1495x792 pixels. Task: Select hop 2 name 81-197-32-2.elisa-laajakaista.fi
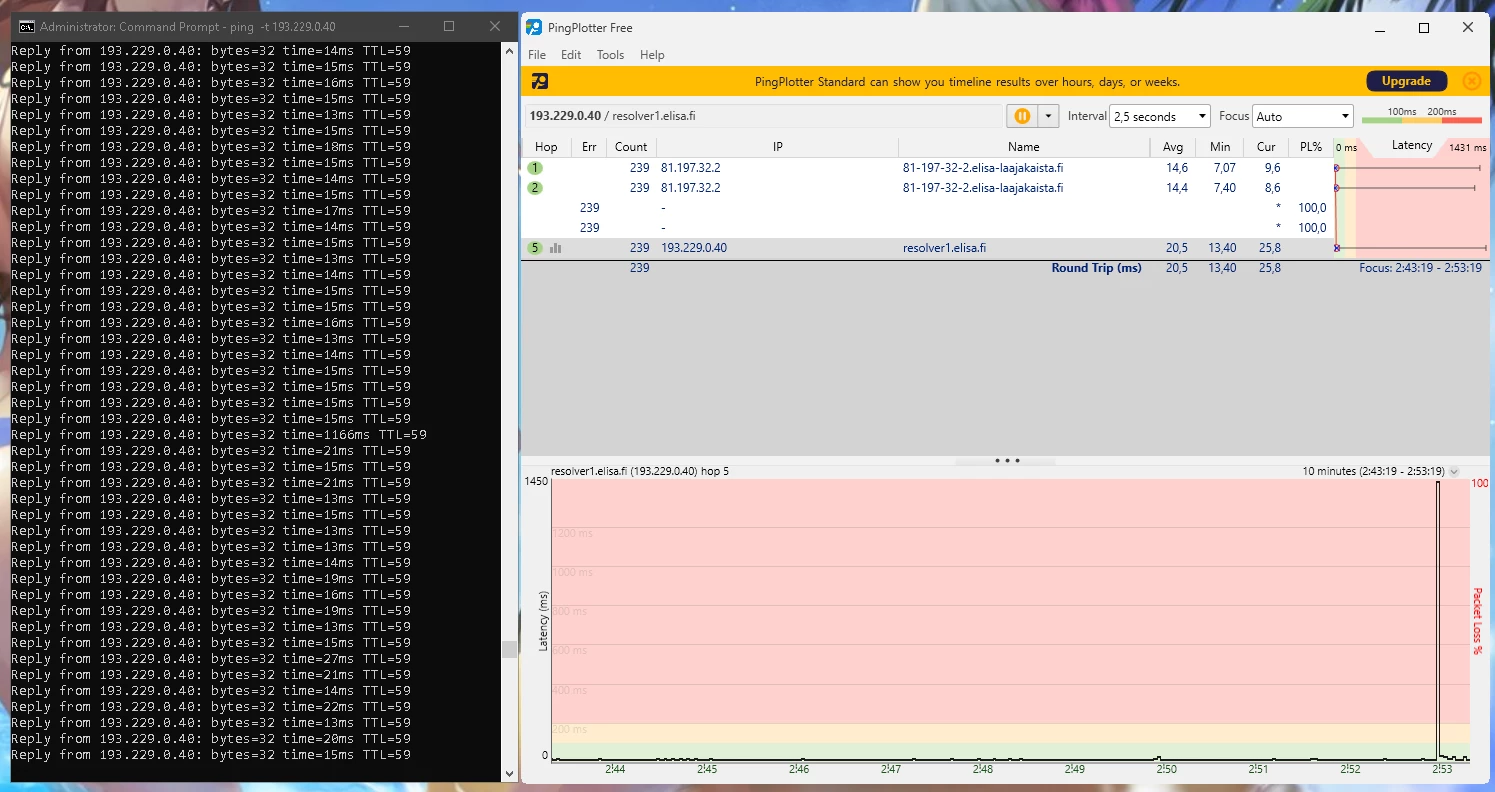pos(982,188)
